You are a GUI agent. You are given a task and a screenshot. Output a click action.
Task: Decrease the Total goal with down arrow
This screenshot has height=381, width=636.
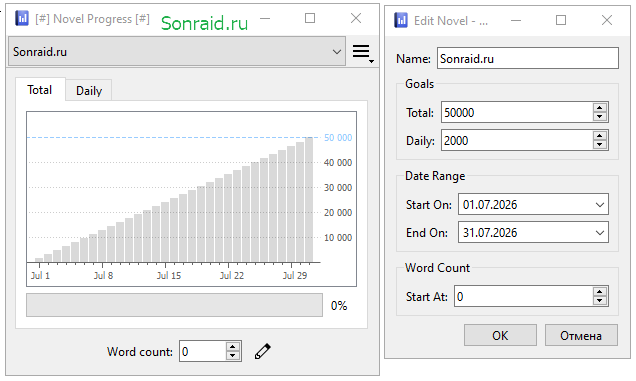tap(599, 117)
